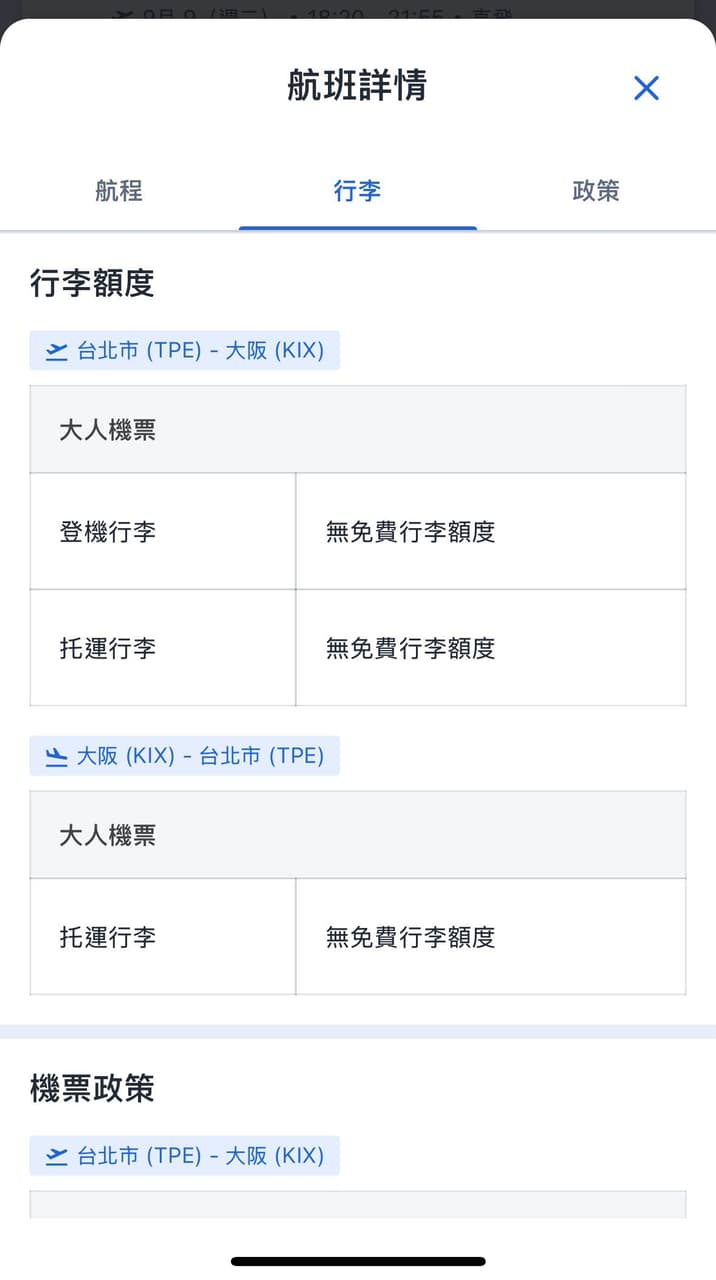Select the first 大人機票 table header
Viewport: 716px width, 1280px height.
358,430
